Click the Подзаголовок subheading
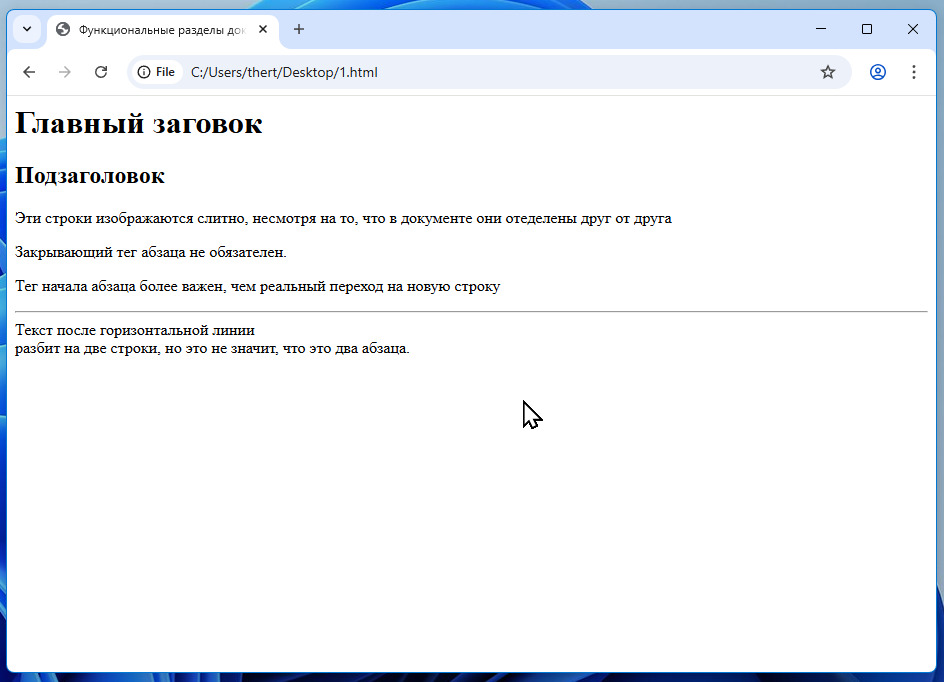Viewport: 944px width, 682px height. 90,176
